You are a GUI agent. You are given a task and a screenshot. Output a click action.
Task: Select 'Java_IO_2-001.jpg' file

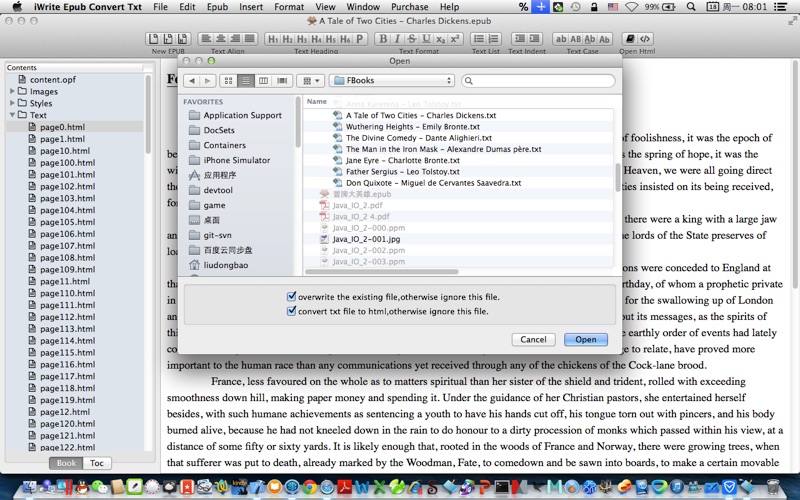click(366, 239)
